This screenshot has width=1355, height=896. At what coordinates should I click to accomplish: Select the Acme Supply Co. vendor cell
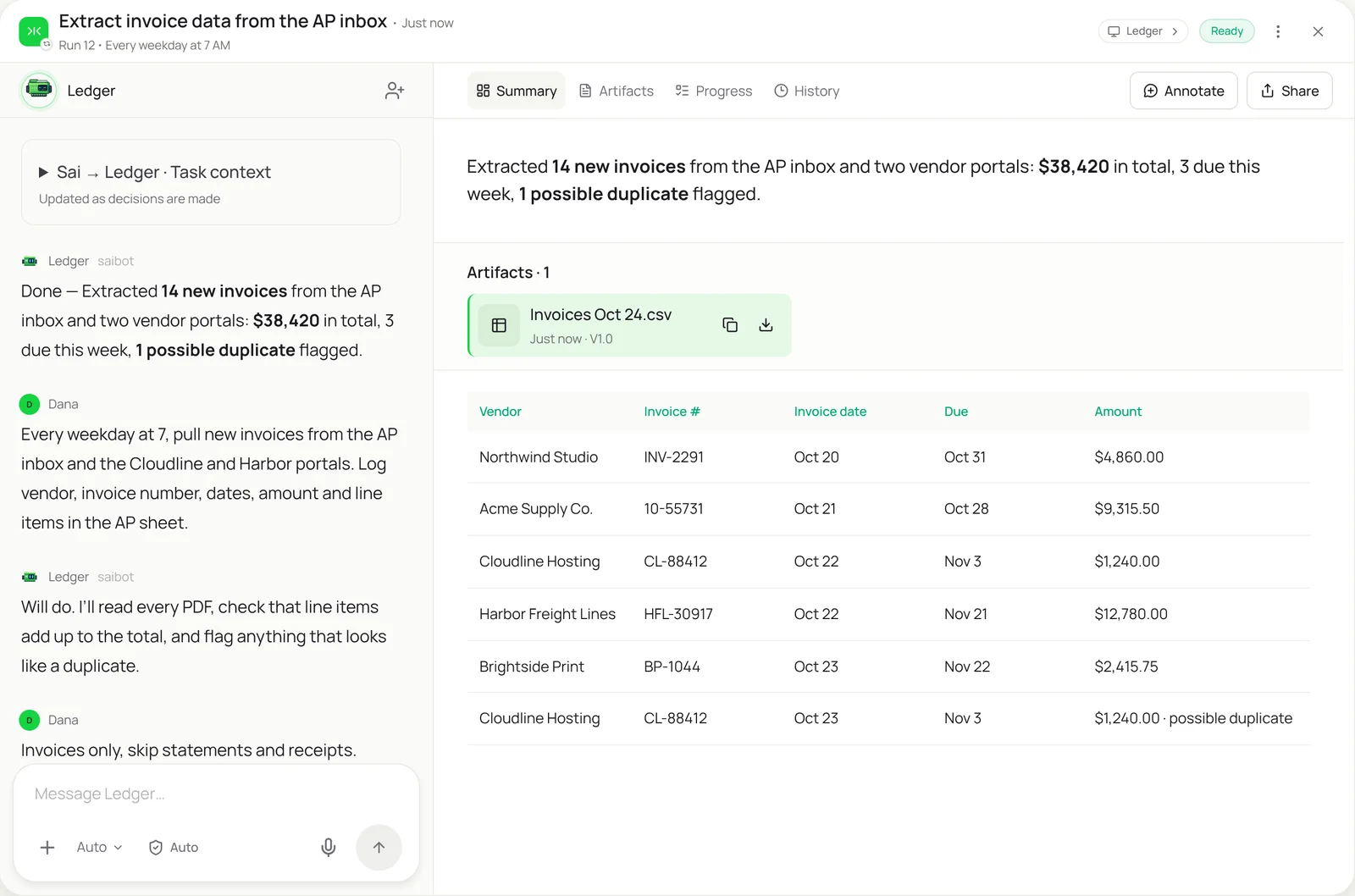[536, 509]
